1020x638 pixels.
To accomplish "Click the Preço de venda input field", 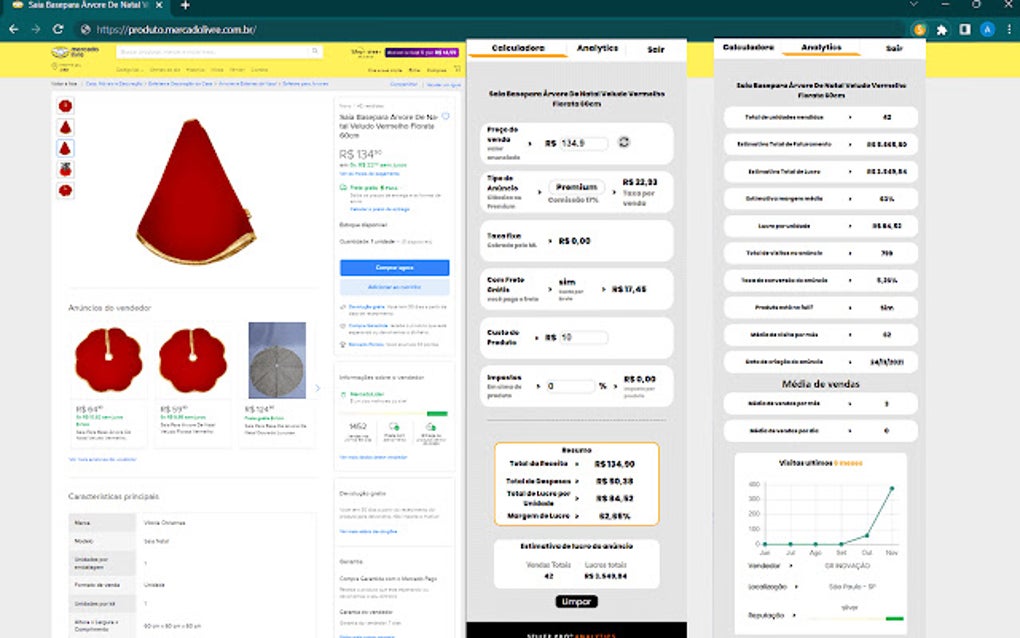I will (x=584, y=143).
